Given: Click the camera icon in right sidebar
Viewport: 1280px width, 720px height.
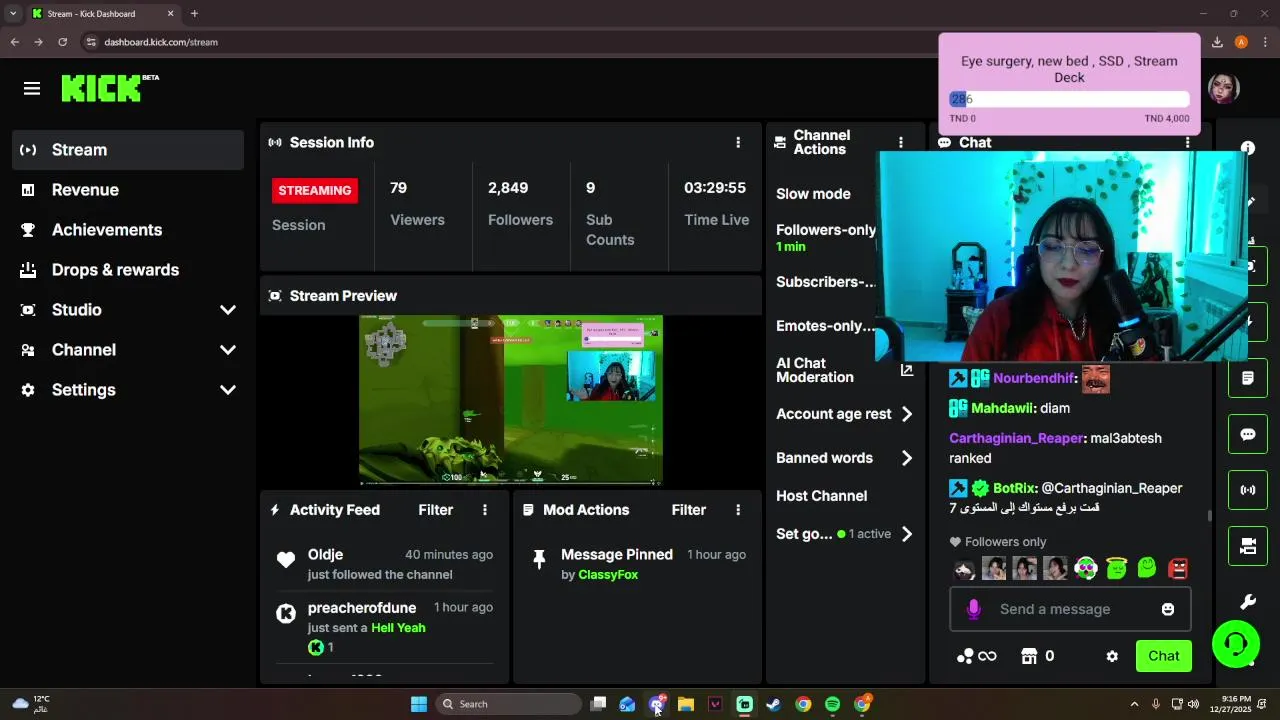Looking at the screenshot, I should coord(1248,546).
